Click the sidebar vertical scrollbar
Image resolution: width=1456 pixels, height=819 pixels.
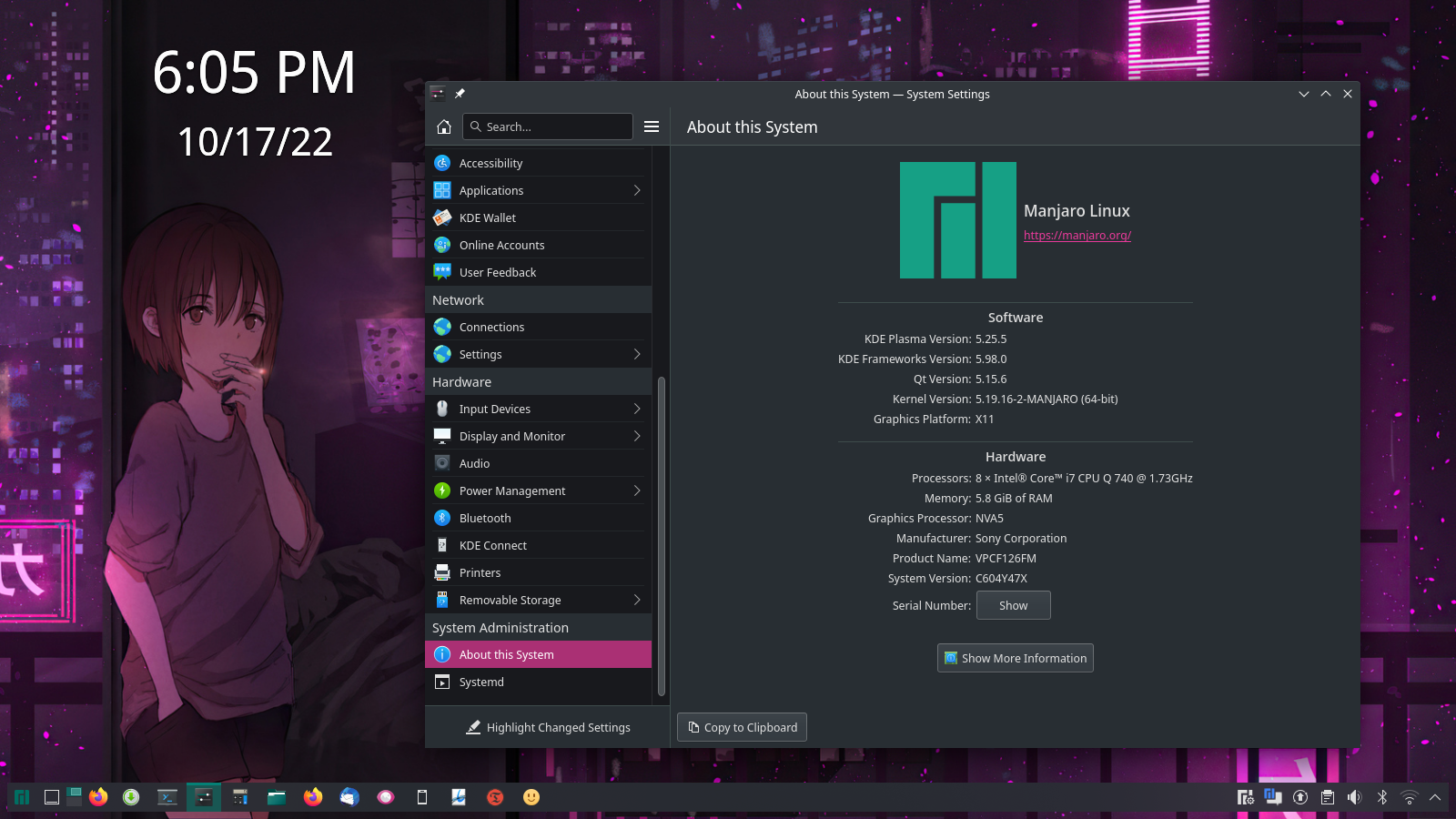(662, 537)
